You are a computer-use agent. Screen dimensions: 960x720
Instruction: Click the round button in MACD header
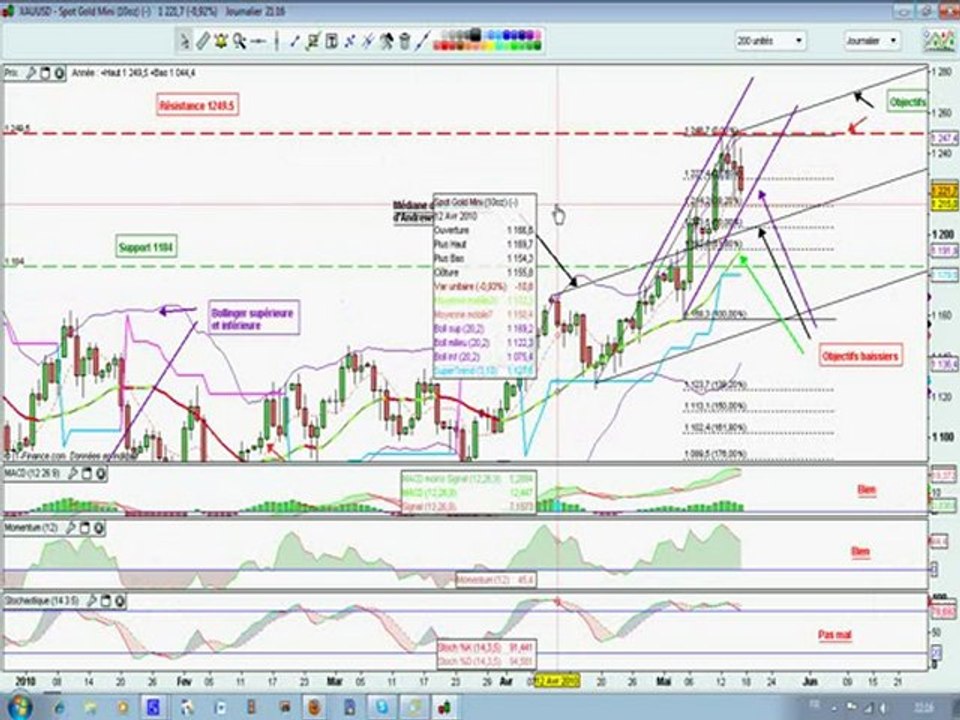click(x=100, y=473)
